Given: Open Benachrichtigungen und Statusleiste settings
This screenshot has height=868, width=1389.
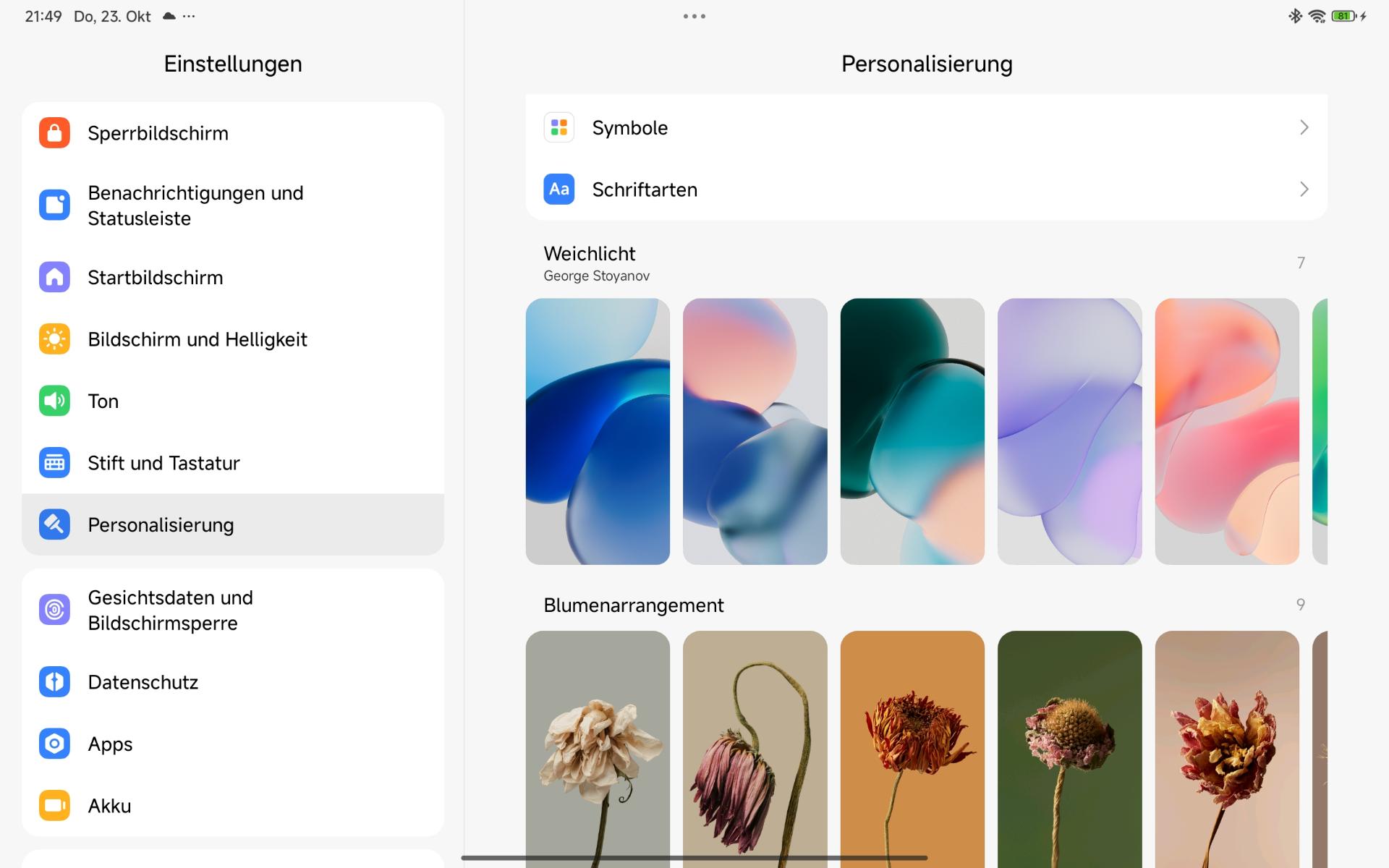Looking at the screenshot, I should [x=195, y=205].
